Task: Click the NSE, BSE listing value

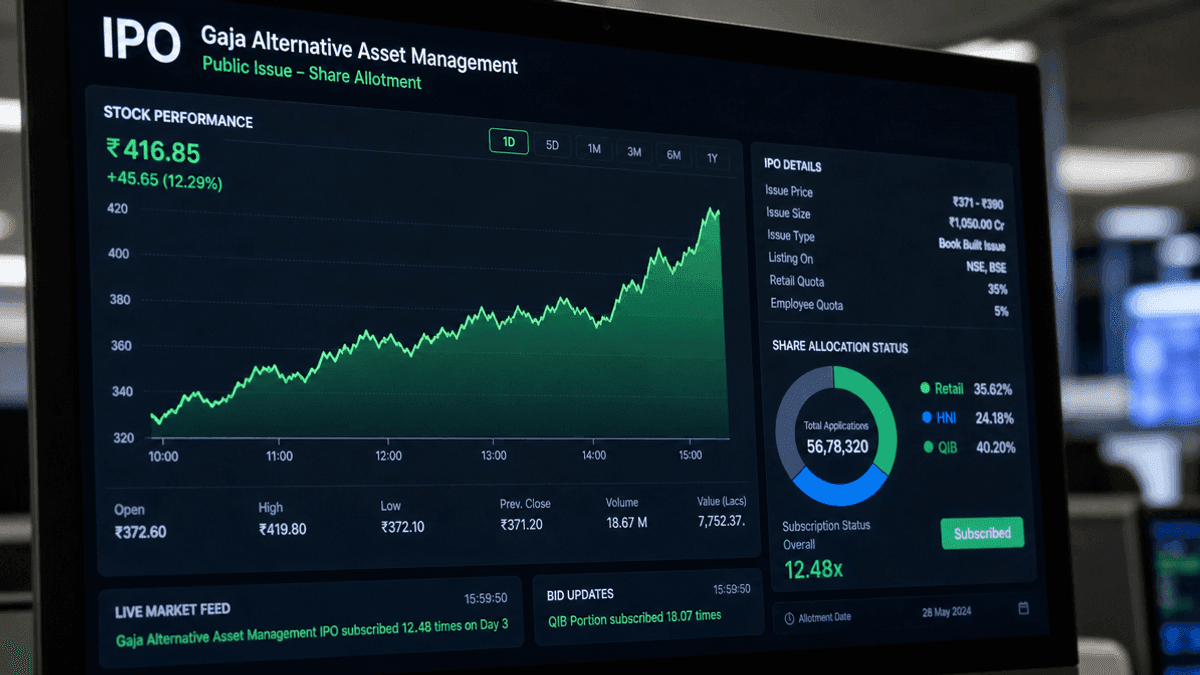Action: click(x=984, y=267)
